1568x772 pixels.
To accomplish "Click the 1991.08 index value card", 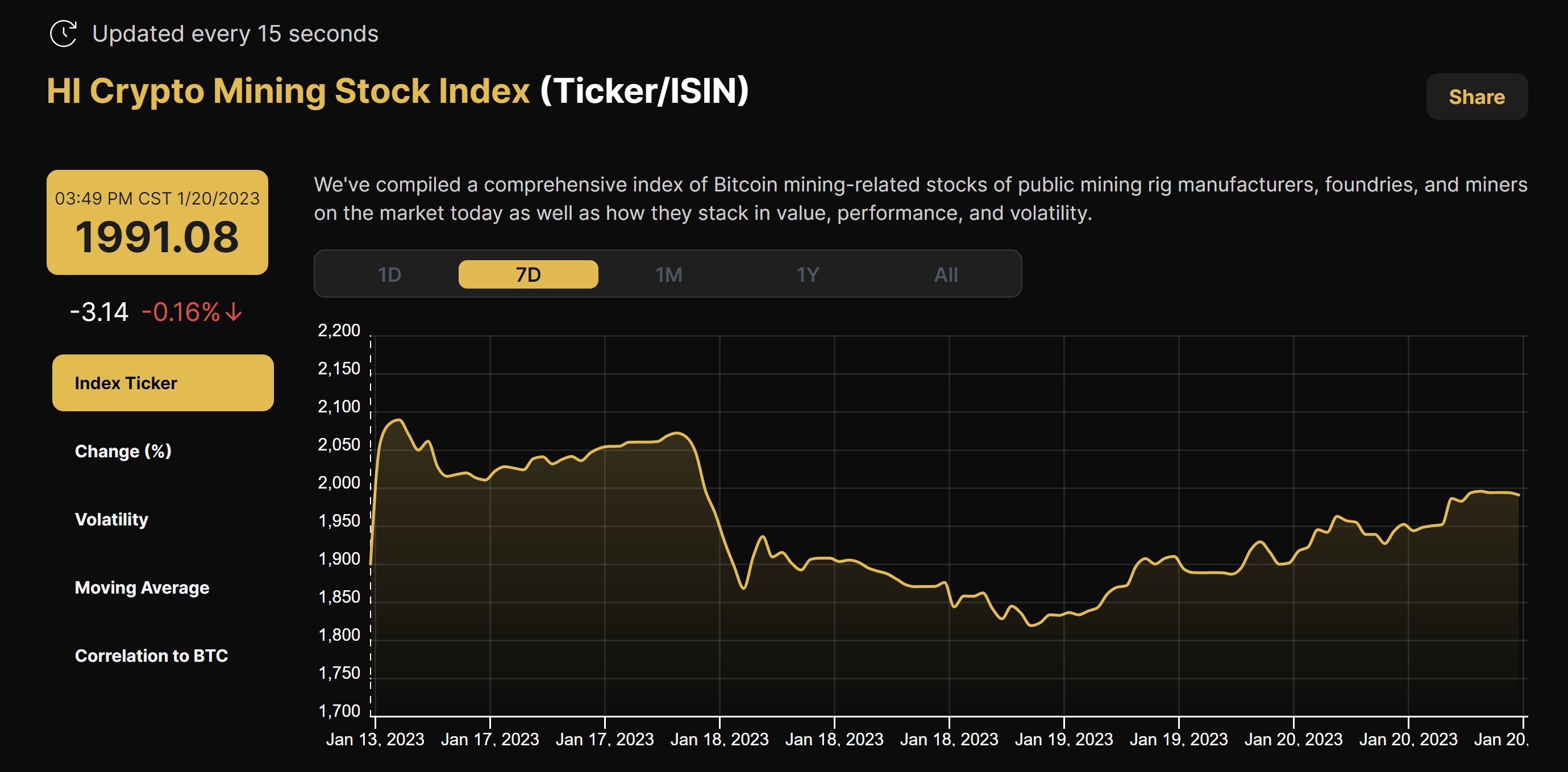I will [157, 223].
